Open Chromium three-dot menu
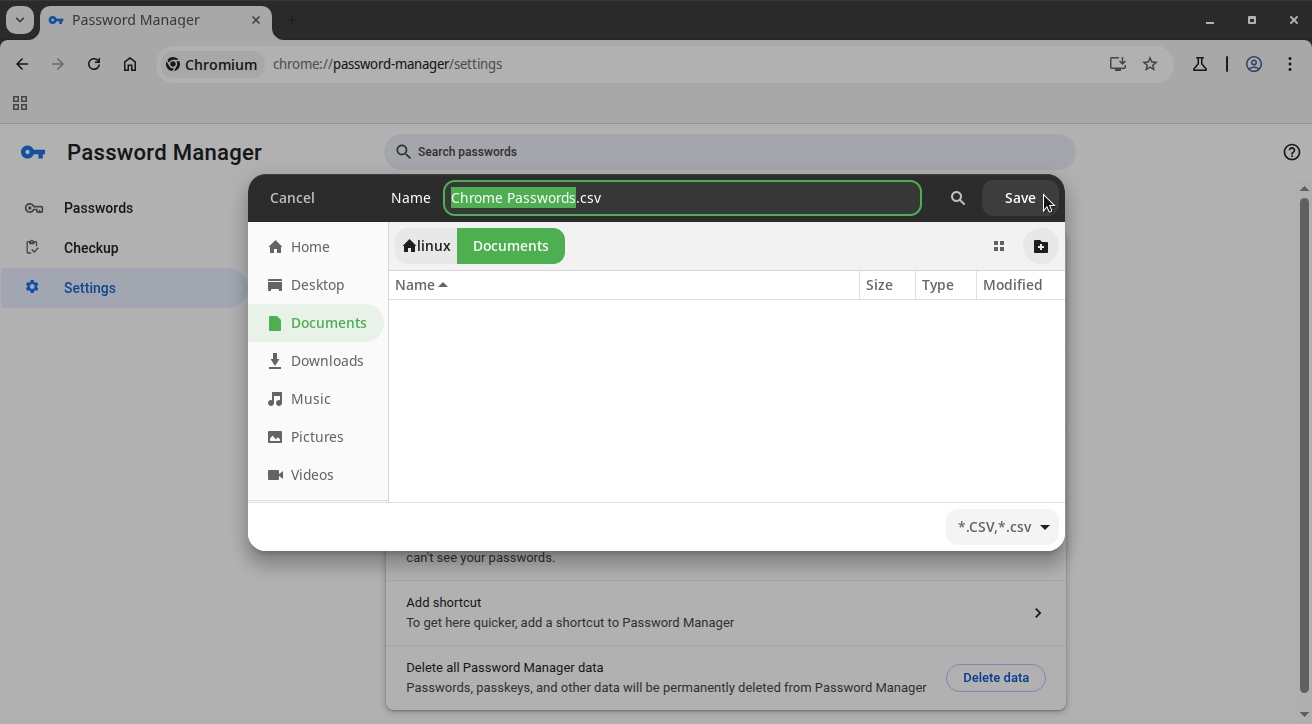Viewport: 1312px width, 724px height. [x=1290, y=64]
